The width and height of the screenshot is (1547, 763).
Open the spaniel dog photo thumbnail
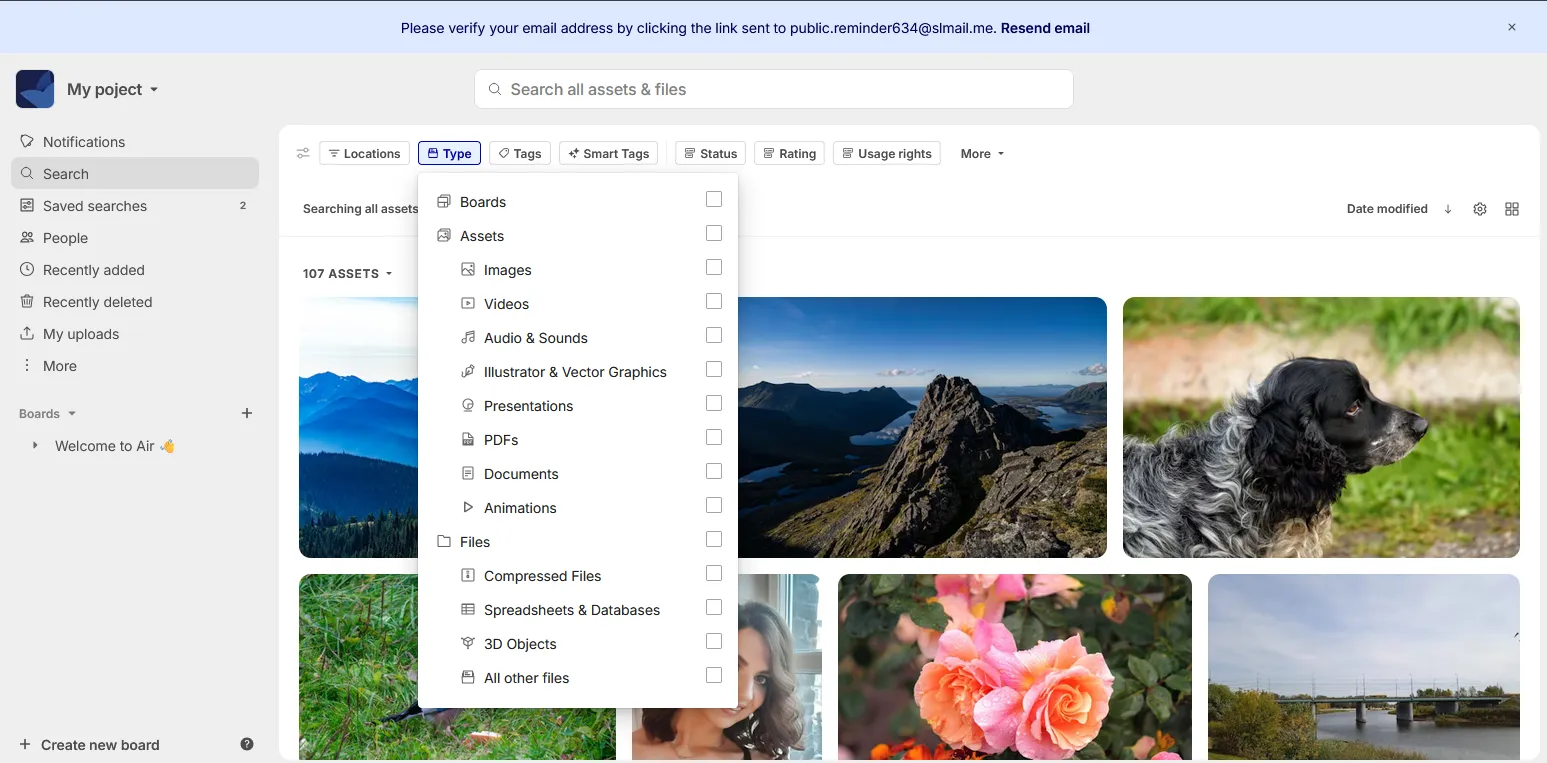[1320, 427]
